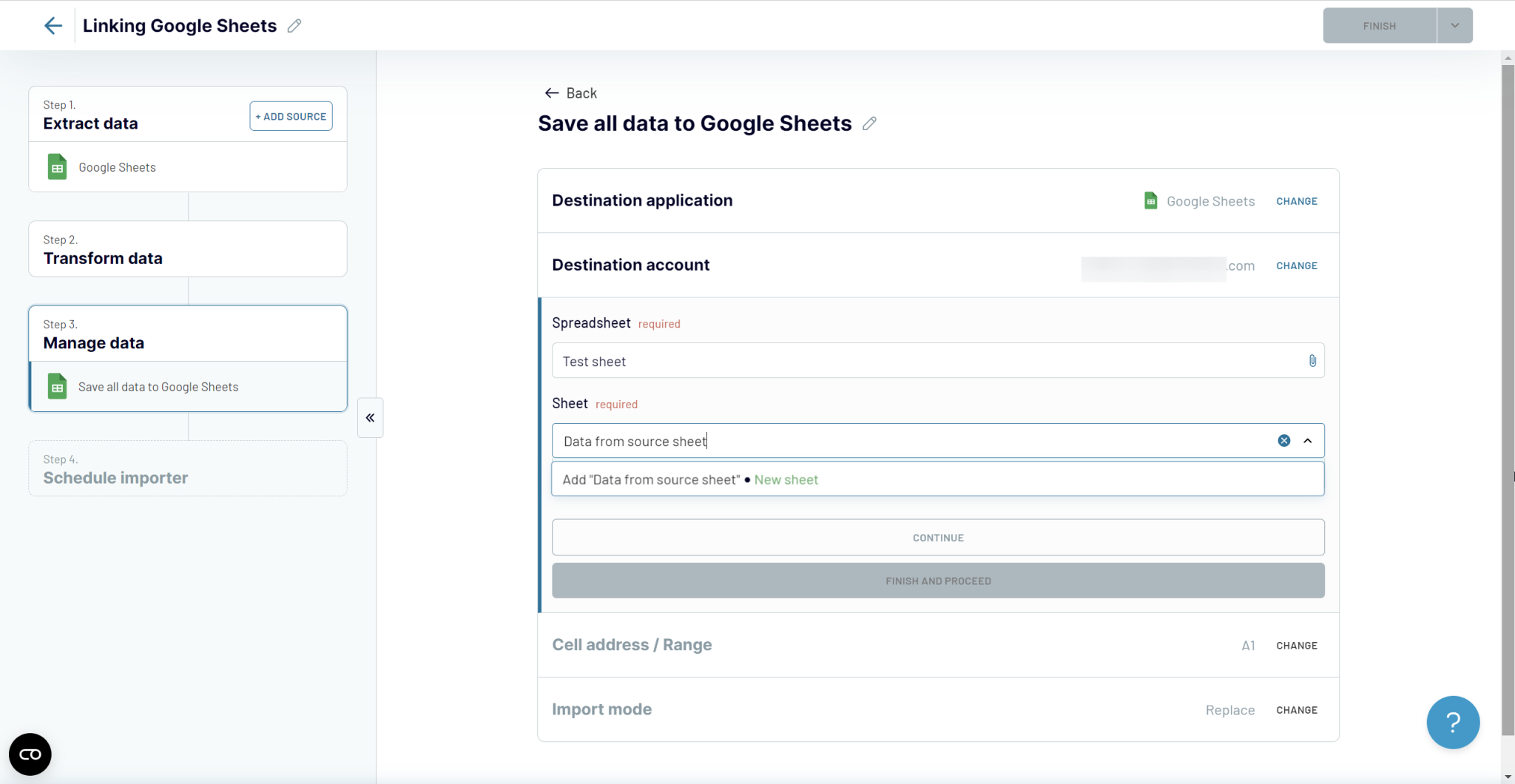Click Google Sheets icon beside Destination application
This screenshot has width=1515, height=784.
1150,200
